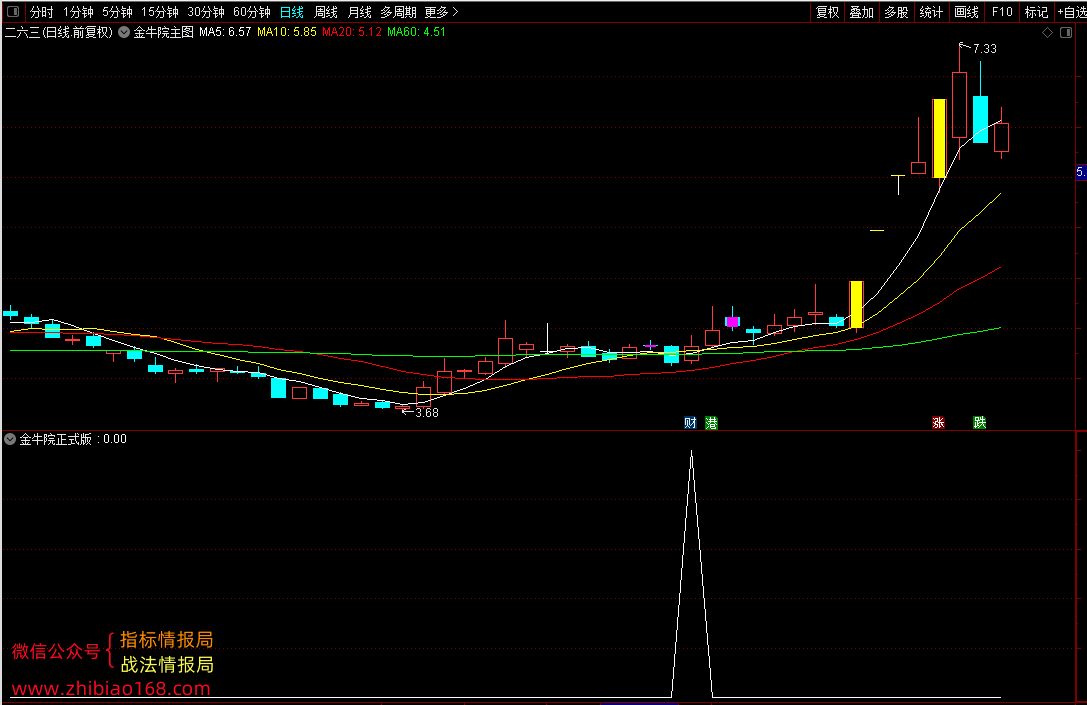
Task: Open the 画线 drawing tools
Action: (x=966, y=12)
